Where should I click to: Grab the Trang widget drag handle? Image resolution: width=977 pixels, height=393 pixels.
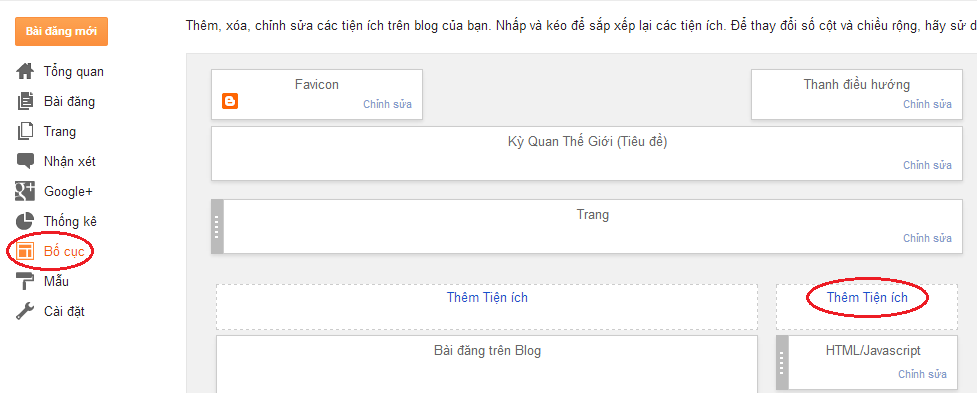[x=217, y=227]
